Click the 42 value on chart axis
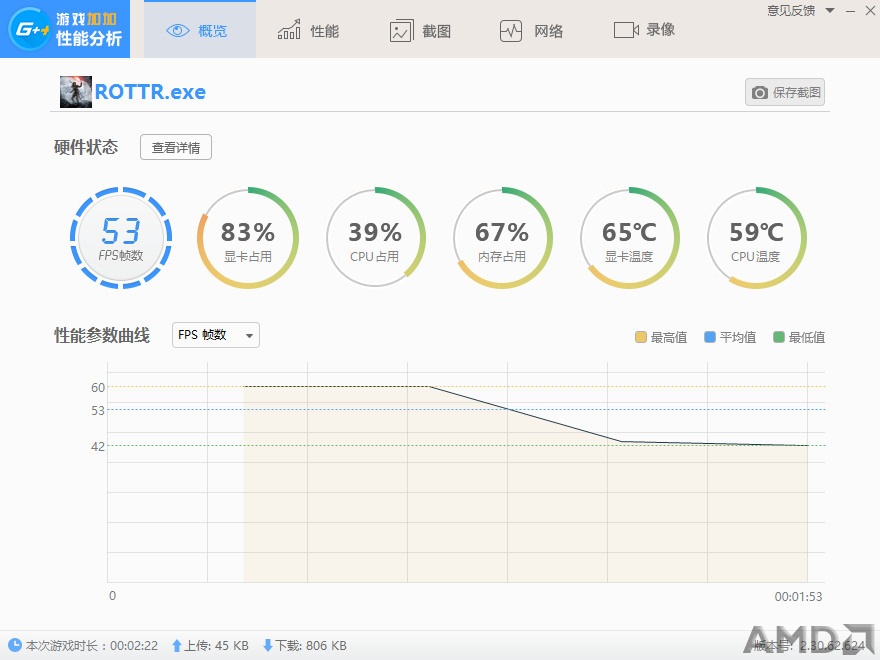The height and width of the screenshot is (660, 880). 98,446
